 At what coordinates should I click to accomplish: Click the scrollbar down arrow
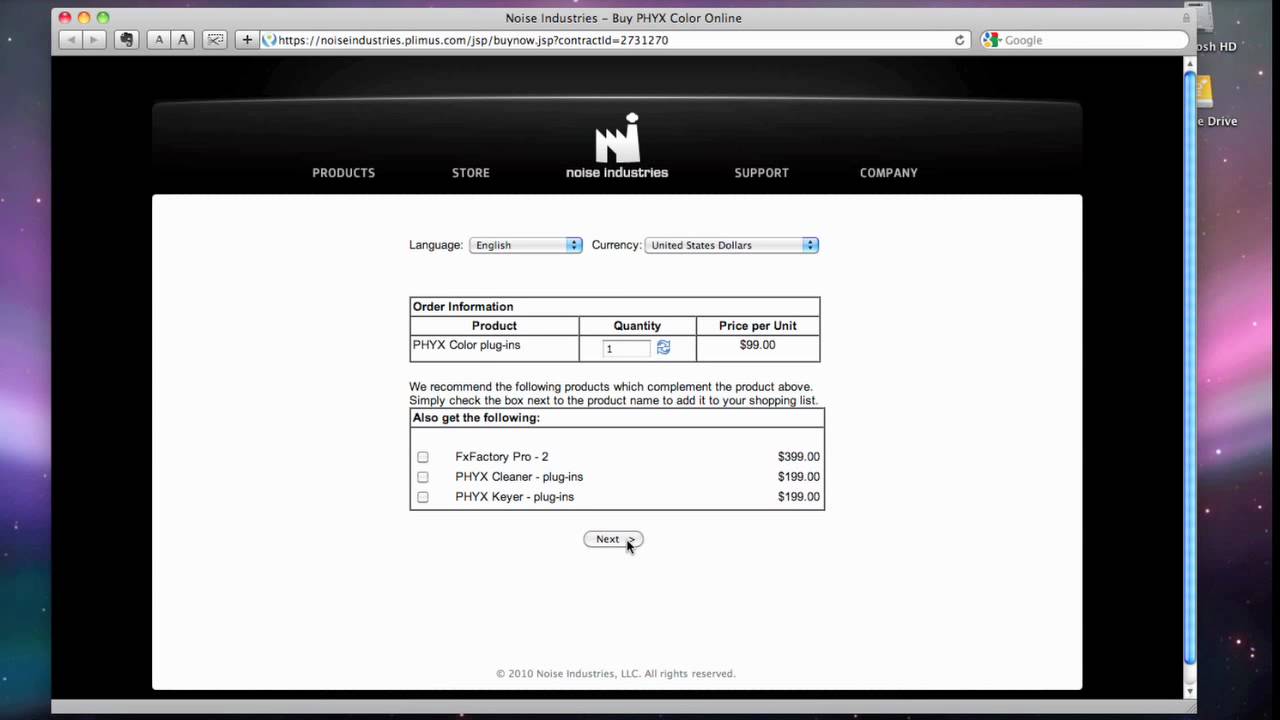coord(1189,691)
